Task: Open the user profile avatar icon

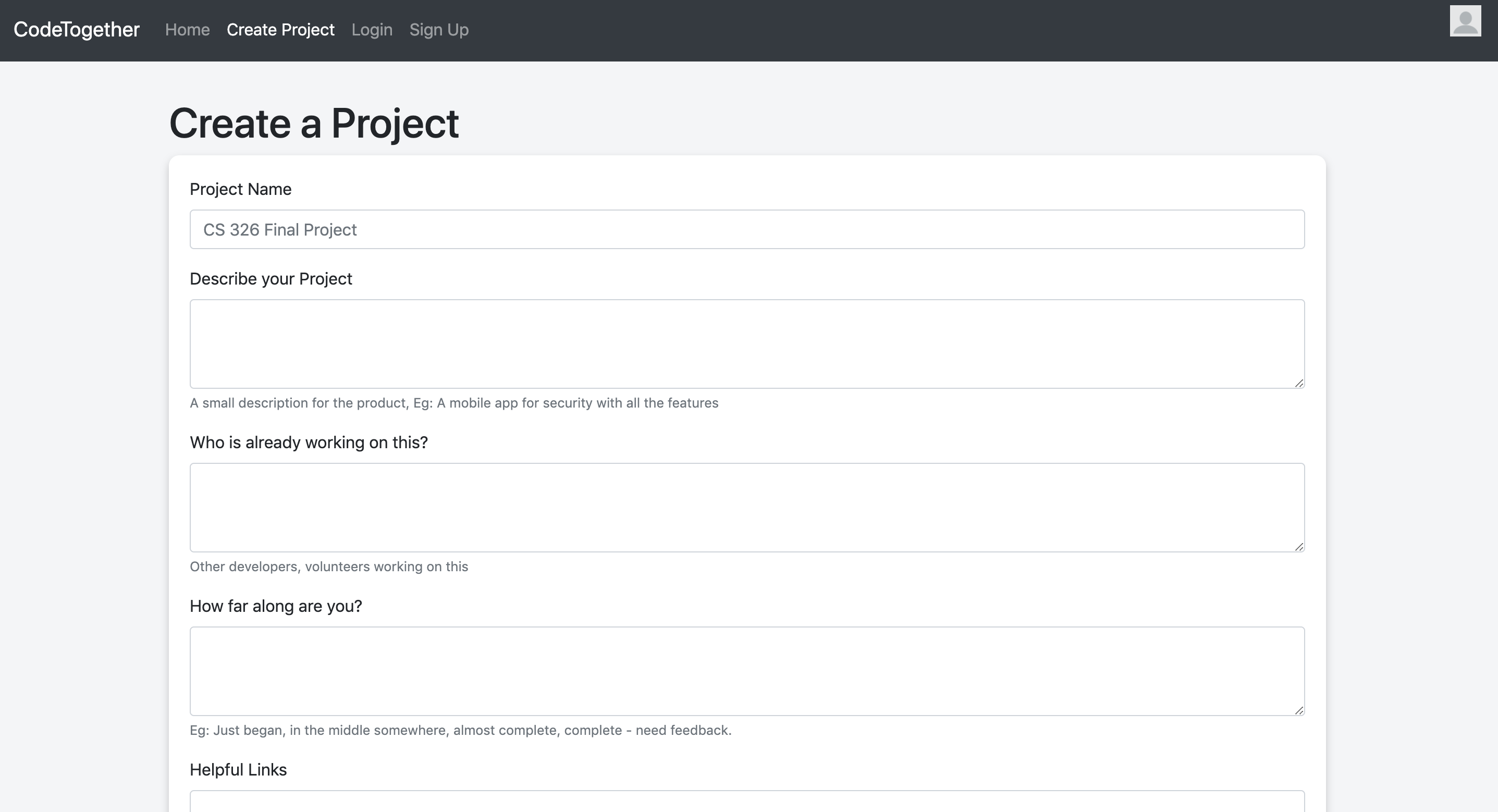Action: click(x=1465, y=22)
